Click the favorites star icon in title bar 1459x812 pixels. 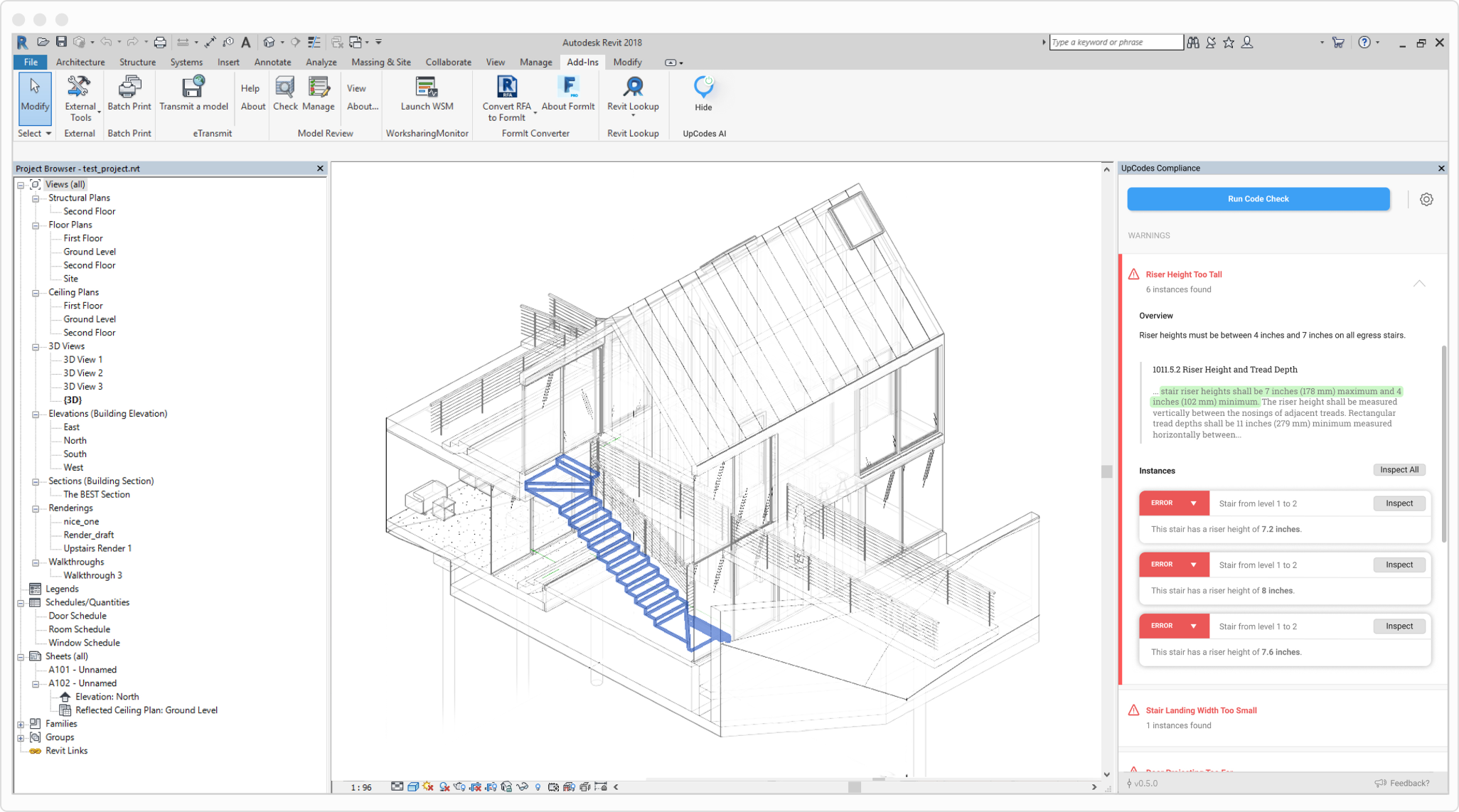click(x=1229, y=42)
